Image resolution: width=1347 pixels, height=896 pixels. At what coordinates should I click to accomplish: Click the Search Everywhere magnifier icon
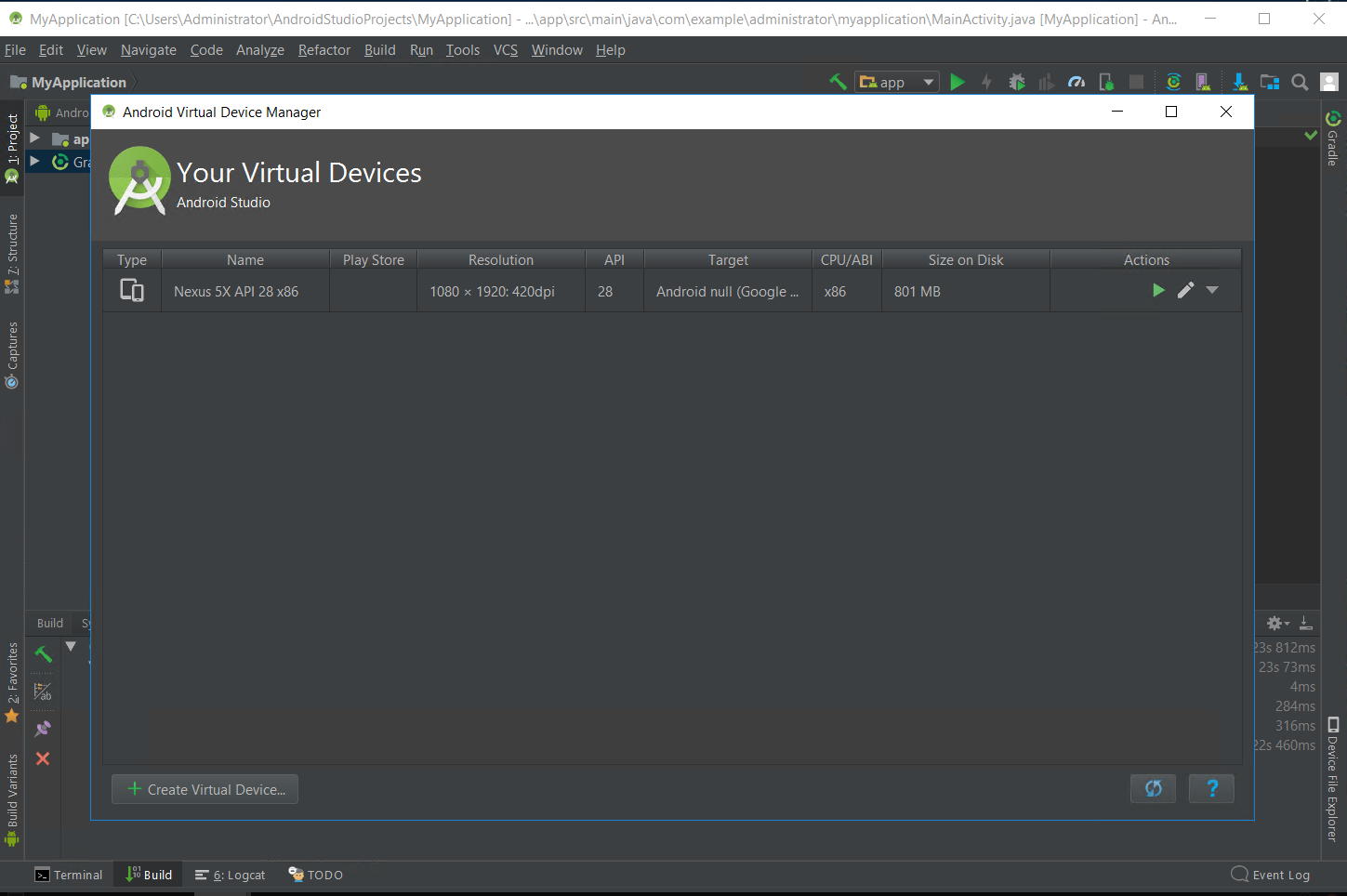coord(1300,82)
